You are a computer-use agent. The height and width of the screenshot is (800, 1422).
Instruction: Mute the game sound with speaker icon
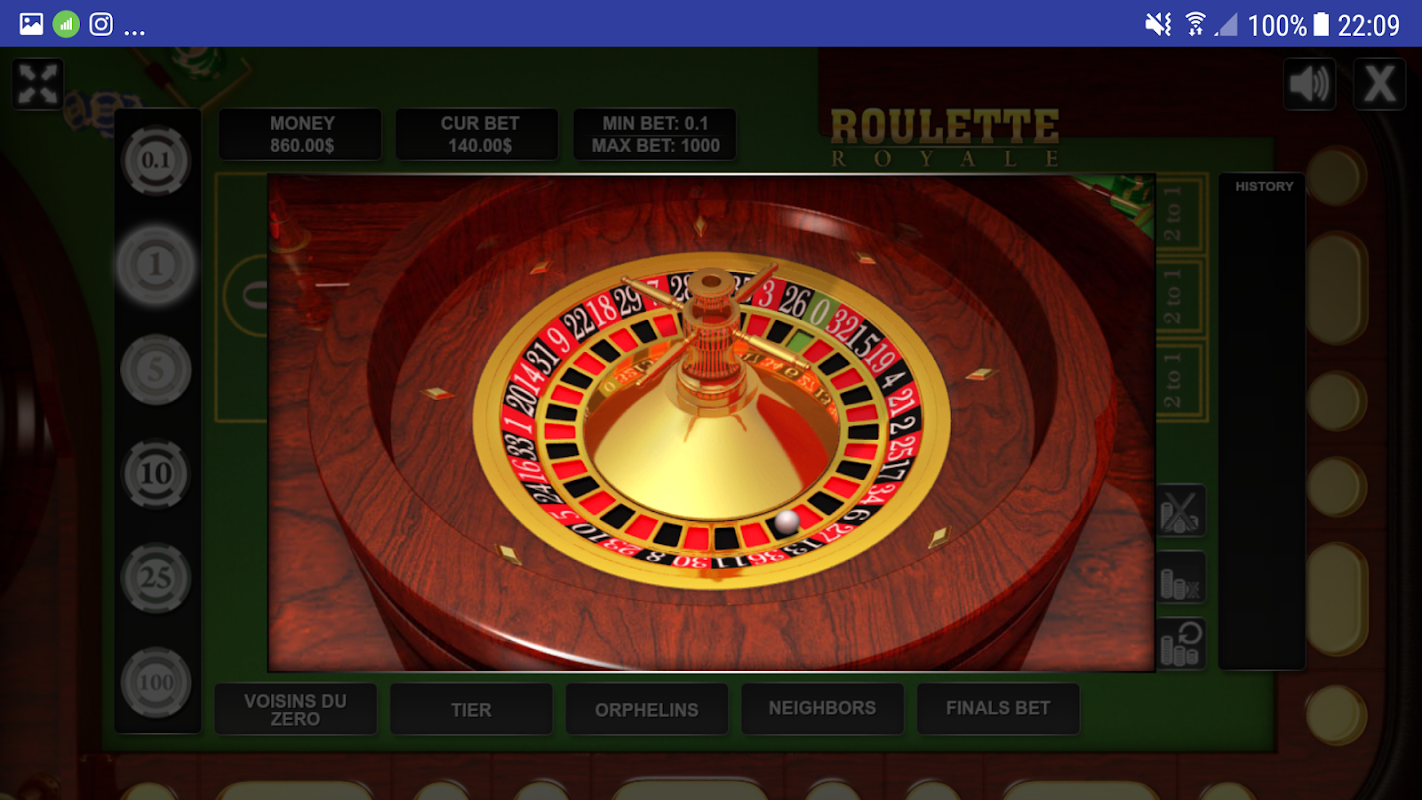[x=1309, y=84]
